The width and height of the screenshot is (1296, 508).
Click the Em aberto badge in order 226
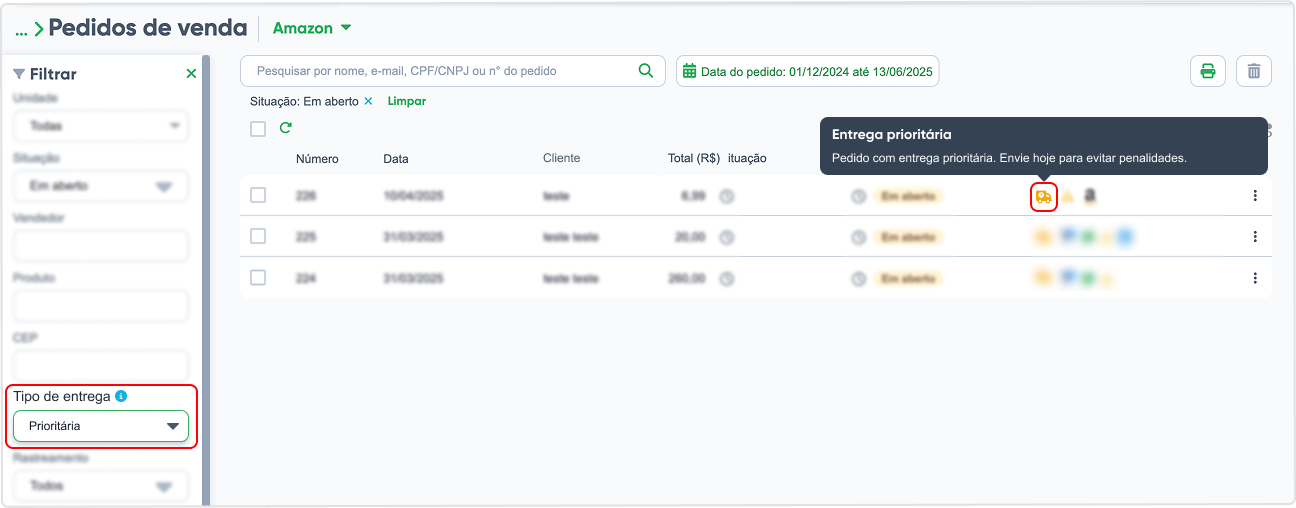click(908, 197)
